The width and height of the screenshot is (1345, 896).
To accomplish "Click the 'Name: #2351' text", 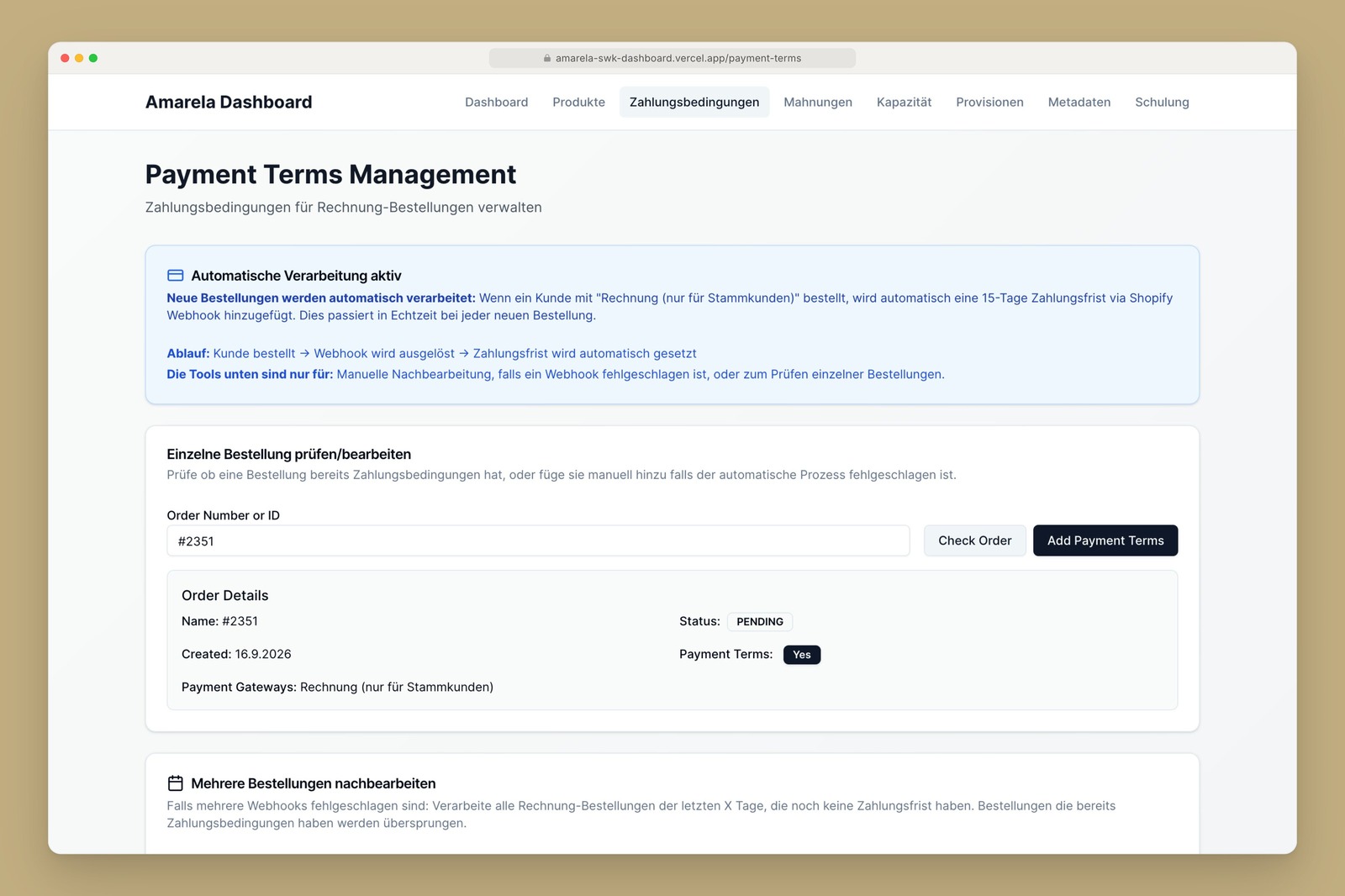I will [x=220, y=622].
